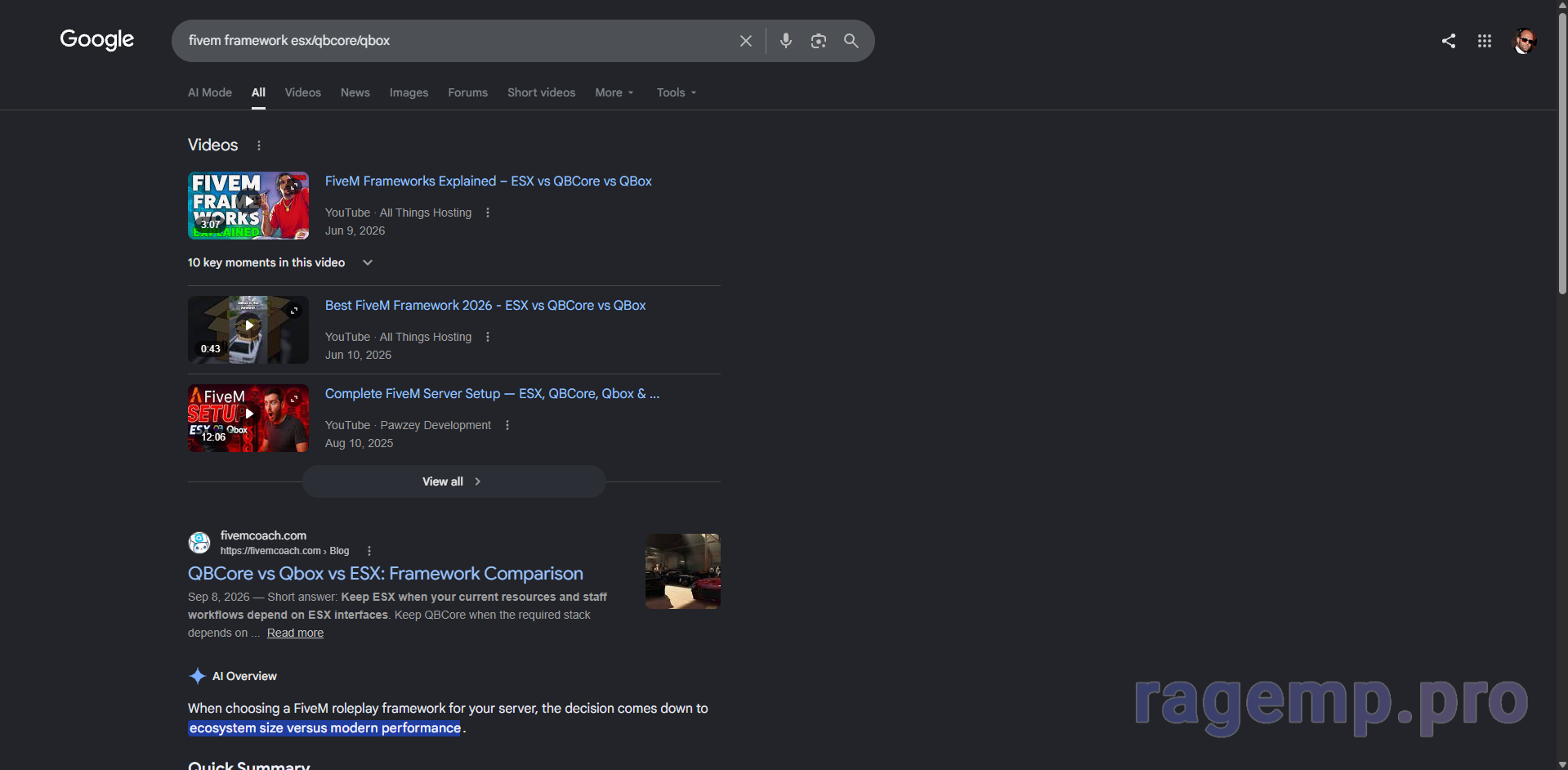Switch to Images search tab
Viewport: 1568px width, 770px height.
409,92
